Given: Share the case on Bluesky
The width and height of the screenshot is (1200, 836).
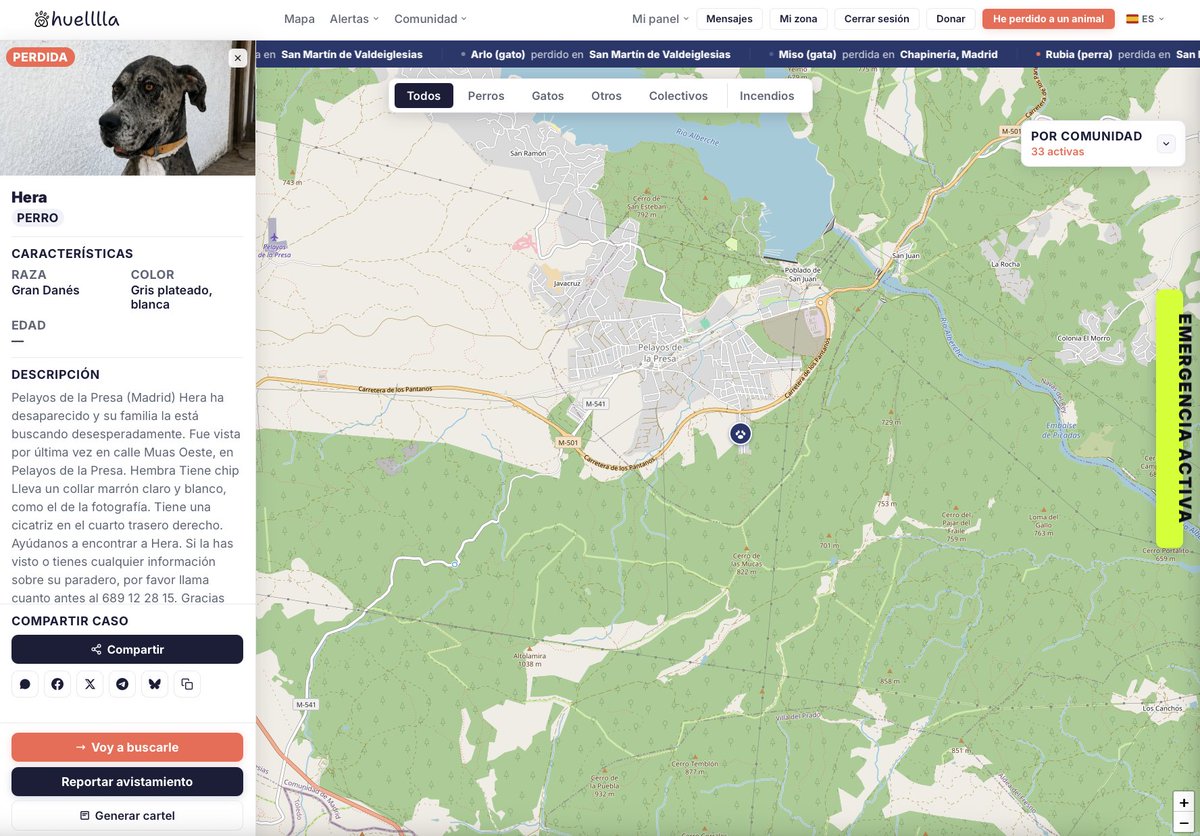Looking at the screenshot, I should (x=154, y=684).
